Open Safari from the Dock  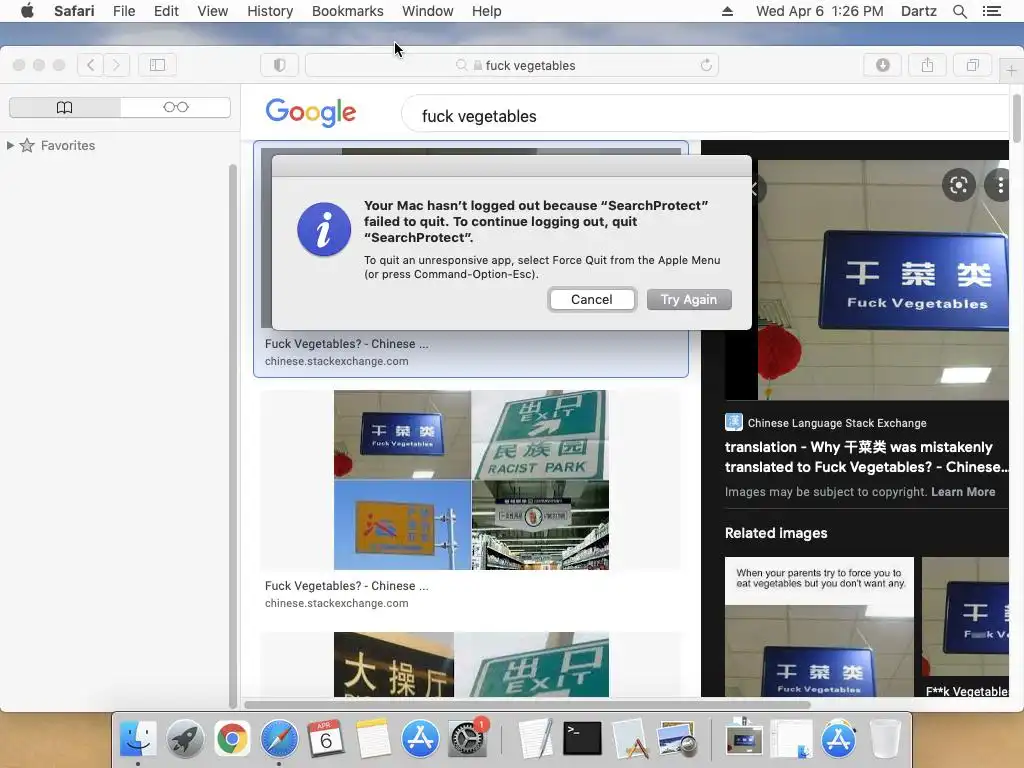coord(279,739)
